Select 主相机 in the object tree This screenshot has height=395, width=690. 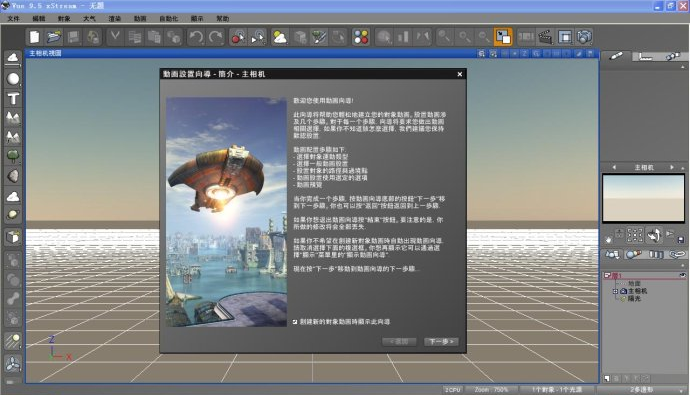point(637,291)
